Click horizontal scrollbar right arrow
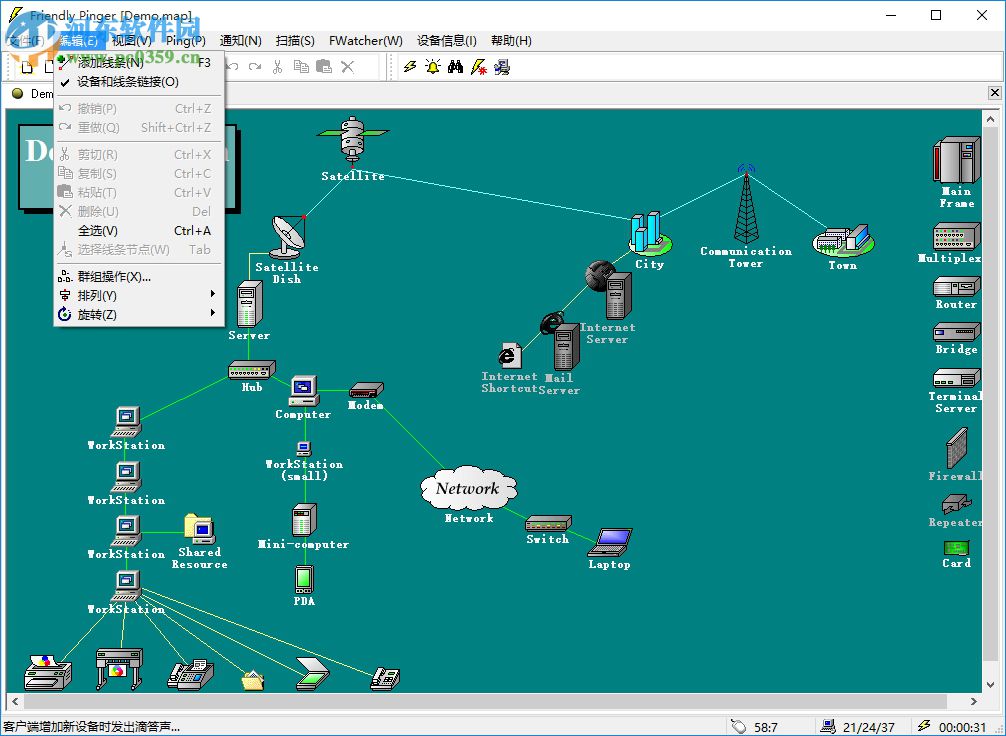 pos(973,701)
